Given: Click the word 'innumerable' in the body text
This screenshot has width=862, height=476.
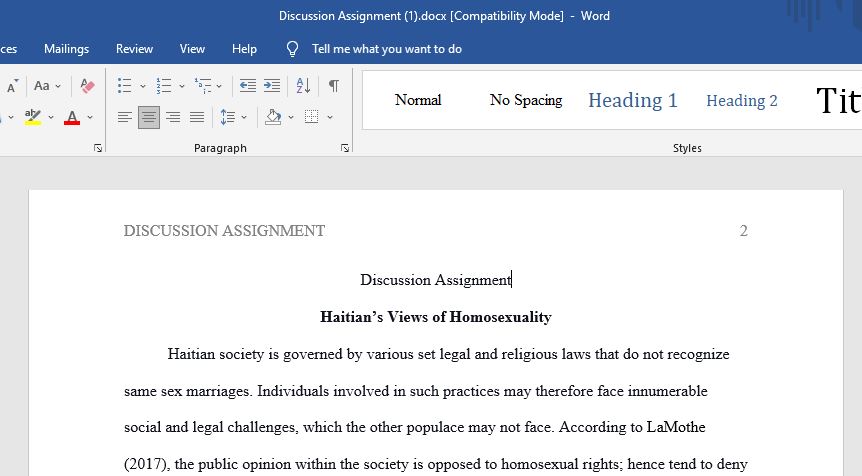Looking at the screenshot, I should tap(667, 391).
